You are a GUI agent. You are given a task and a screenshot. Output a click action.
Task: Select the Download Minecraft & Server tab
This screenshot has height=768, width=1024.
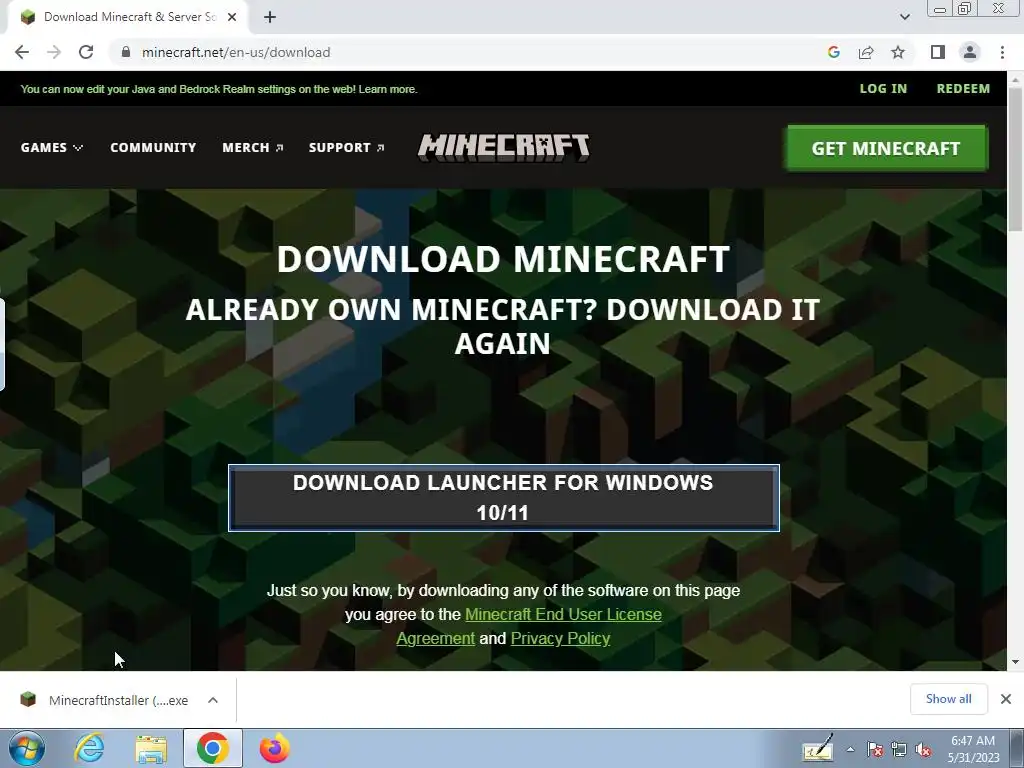click(x=127, y=17)
